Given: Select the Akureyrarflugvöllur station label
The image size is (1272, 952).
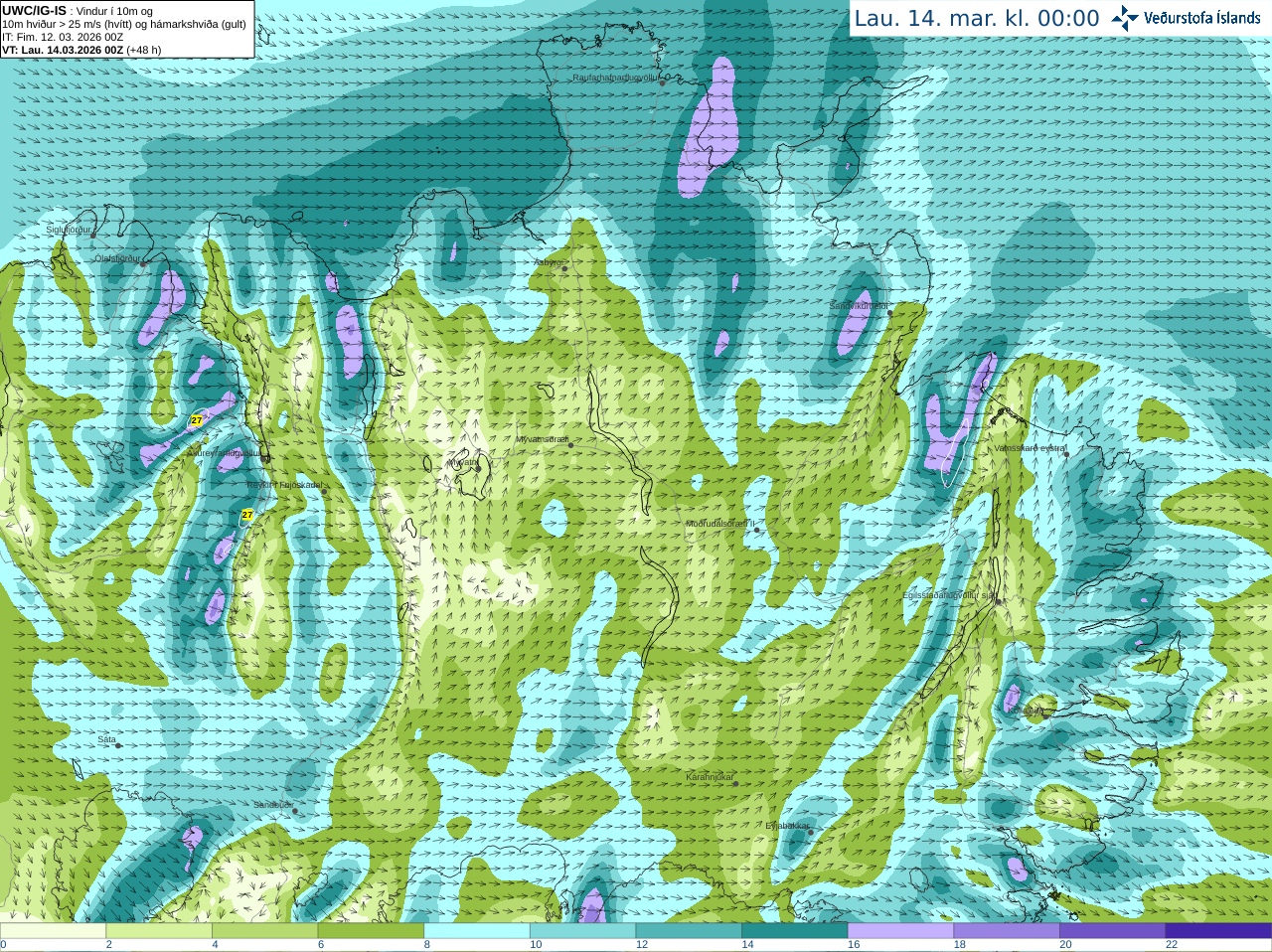Looking at the screenshot, I should [224, 453].
